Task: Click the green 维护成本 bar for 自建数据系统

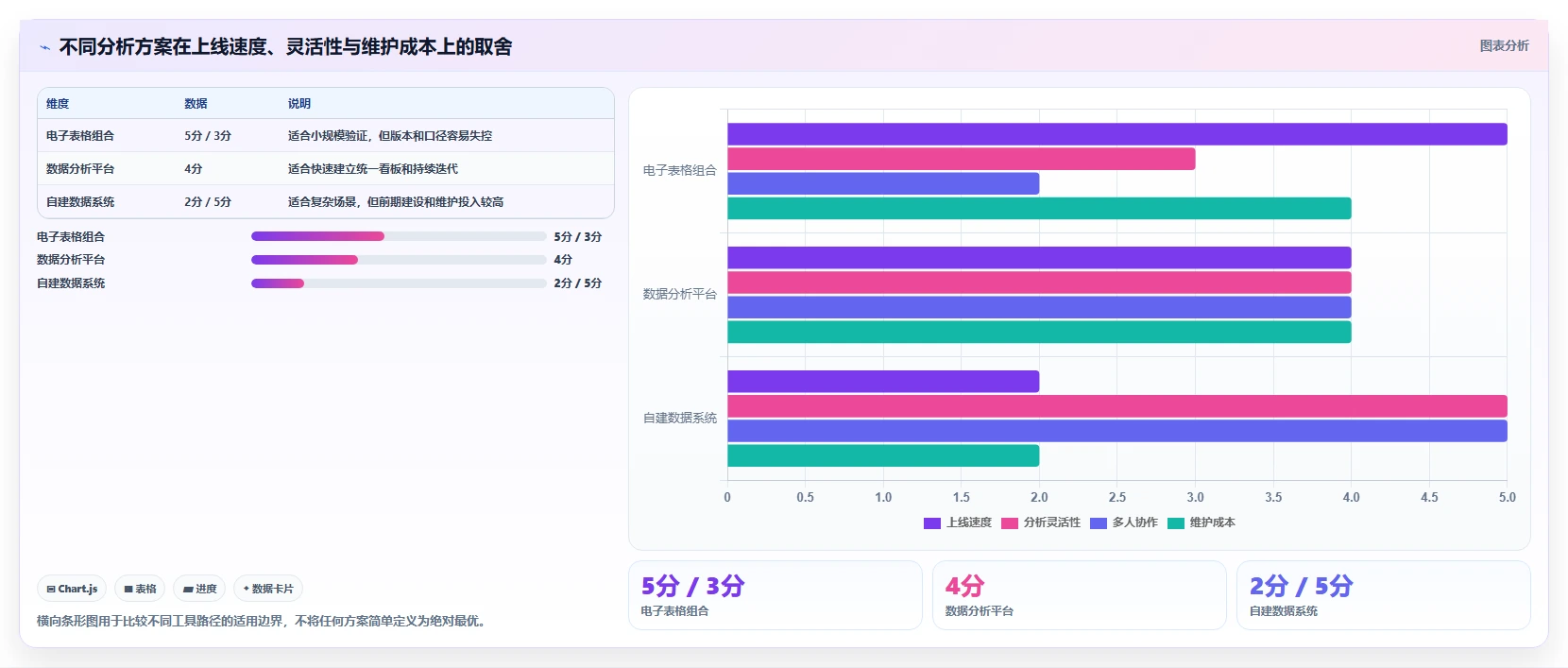Action: pyautogui.click(x=883, y=455)
